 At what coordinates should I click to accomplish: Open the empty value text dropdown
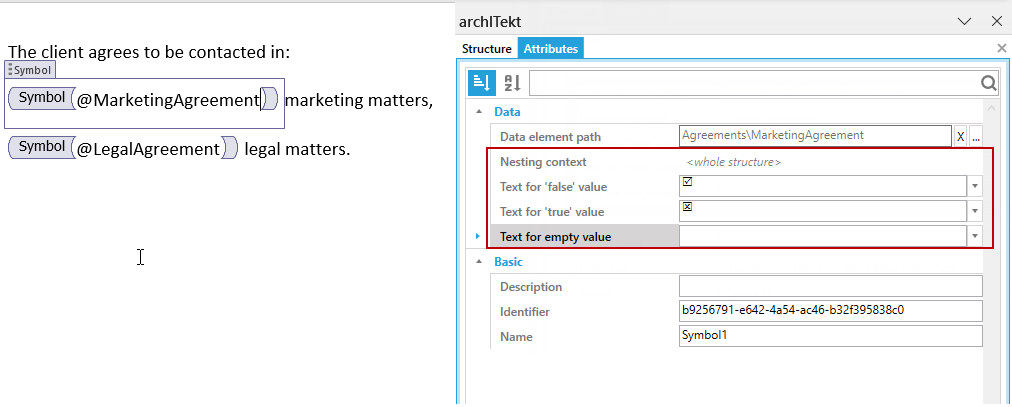coord(975,236)
